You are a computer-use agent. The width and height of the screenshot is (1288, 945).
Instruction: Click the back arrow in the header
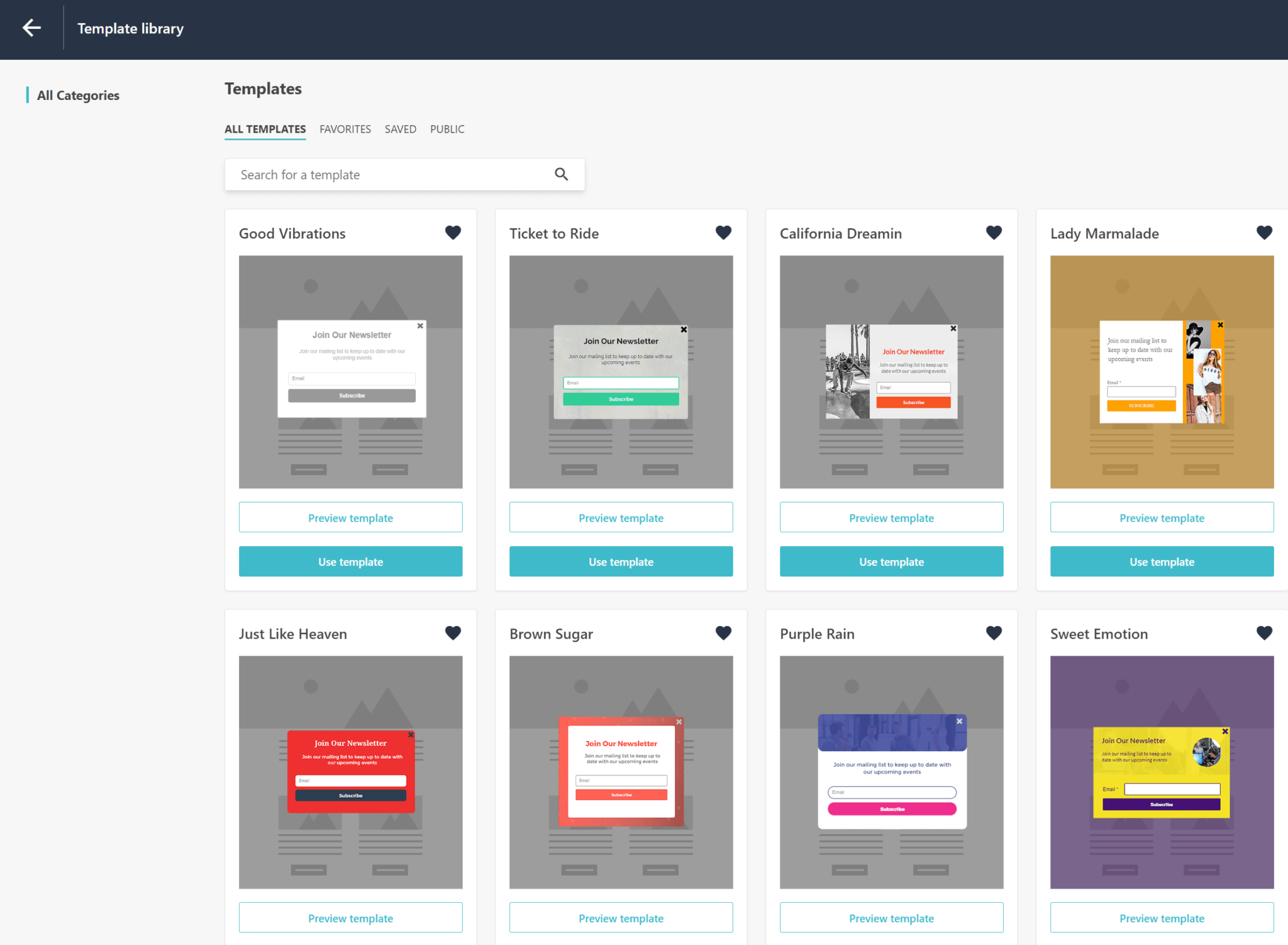(31, 28)
